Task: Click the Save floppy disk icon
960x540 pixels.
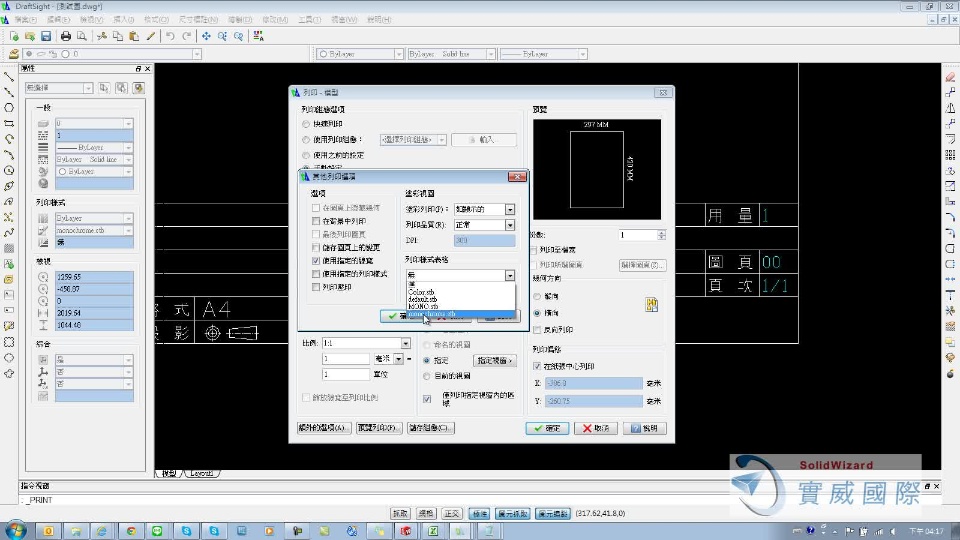Action: [x=46, y=36]
